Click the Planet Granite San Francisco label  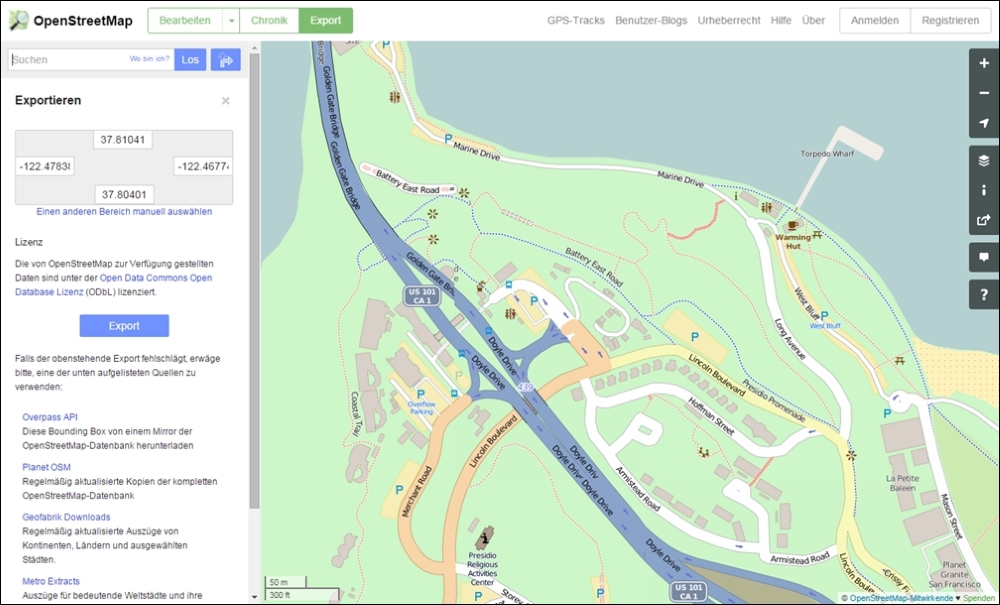click(954, 574)
